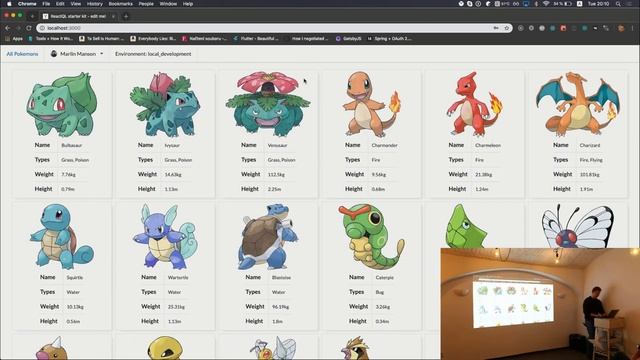Open the File menu

click(46, 4)
